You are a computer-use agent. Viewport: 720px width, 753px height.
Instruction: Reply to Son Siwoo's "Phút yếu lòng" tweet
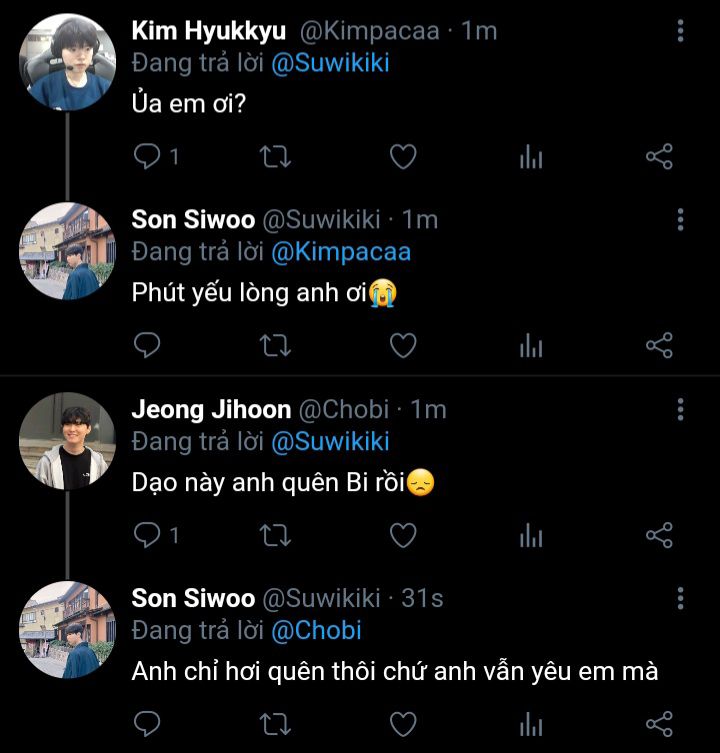(x=148, y=346)
